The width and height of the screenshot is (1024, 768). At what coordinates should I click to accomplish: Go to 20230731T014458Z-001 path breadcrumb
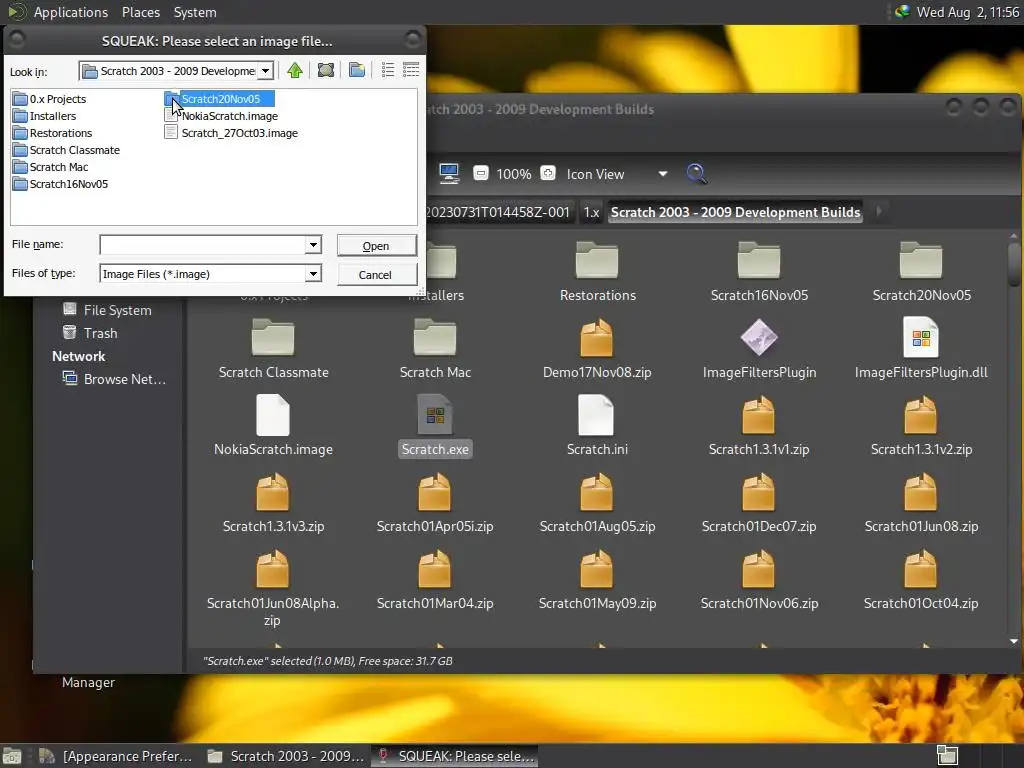(x=498, y=212)
